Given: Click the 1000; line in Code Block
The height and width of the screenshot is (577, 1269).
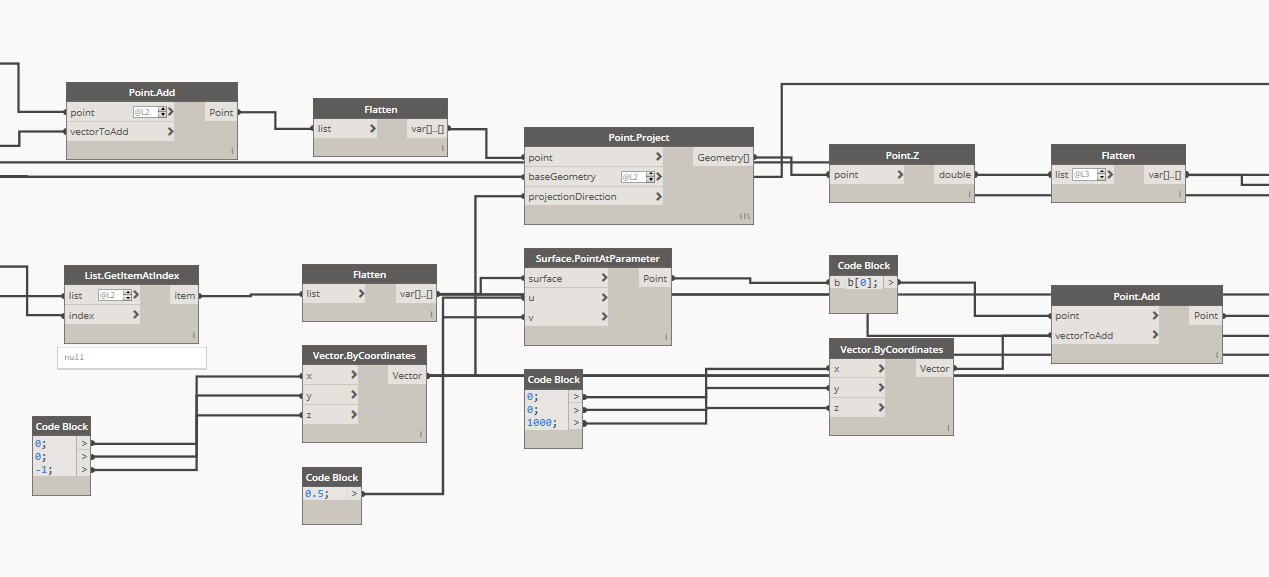Looking at the screenshot, I should pos(544,422).
